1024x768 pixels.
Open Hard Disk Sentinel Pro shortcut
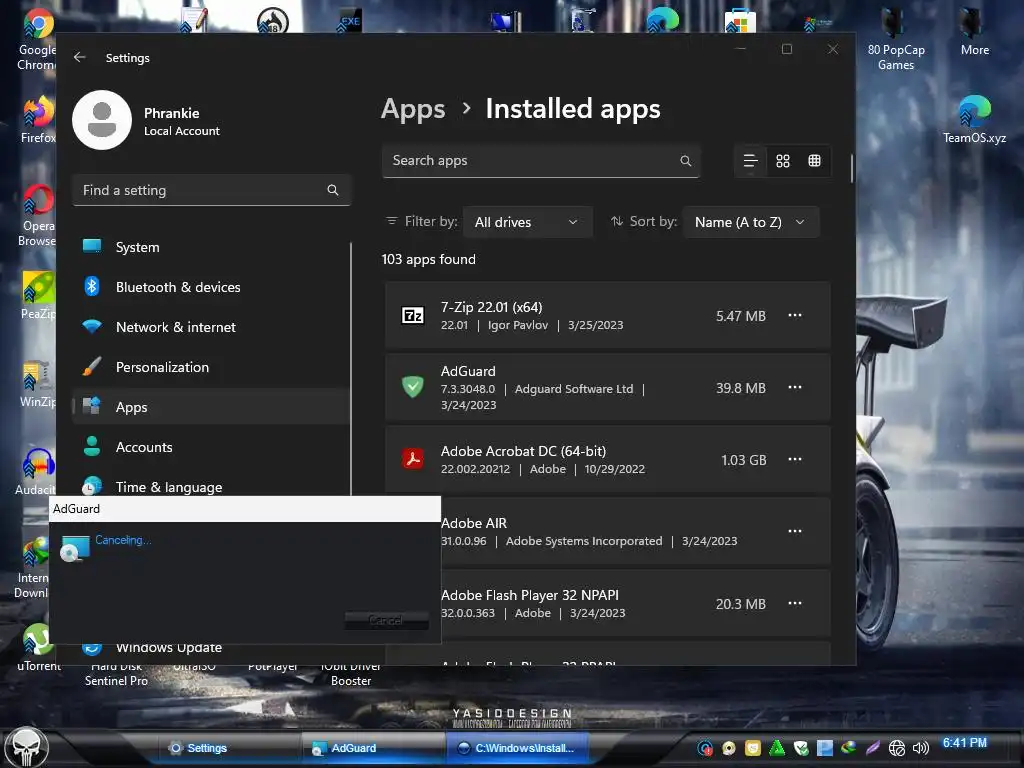(x=116, y=674)
